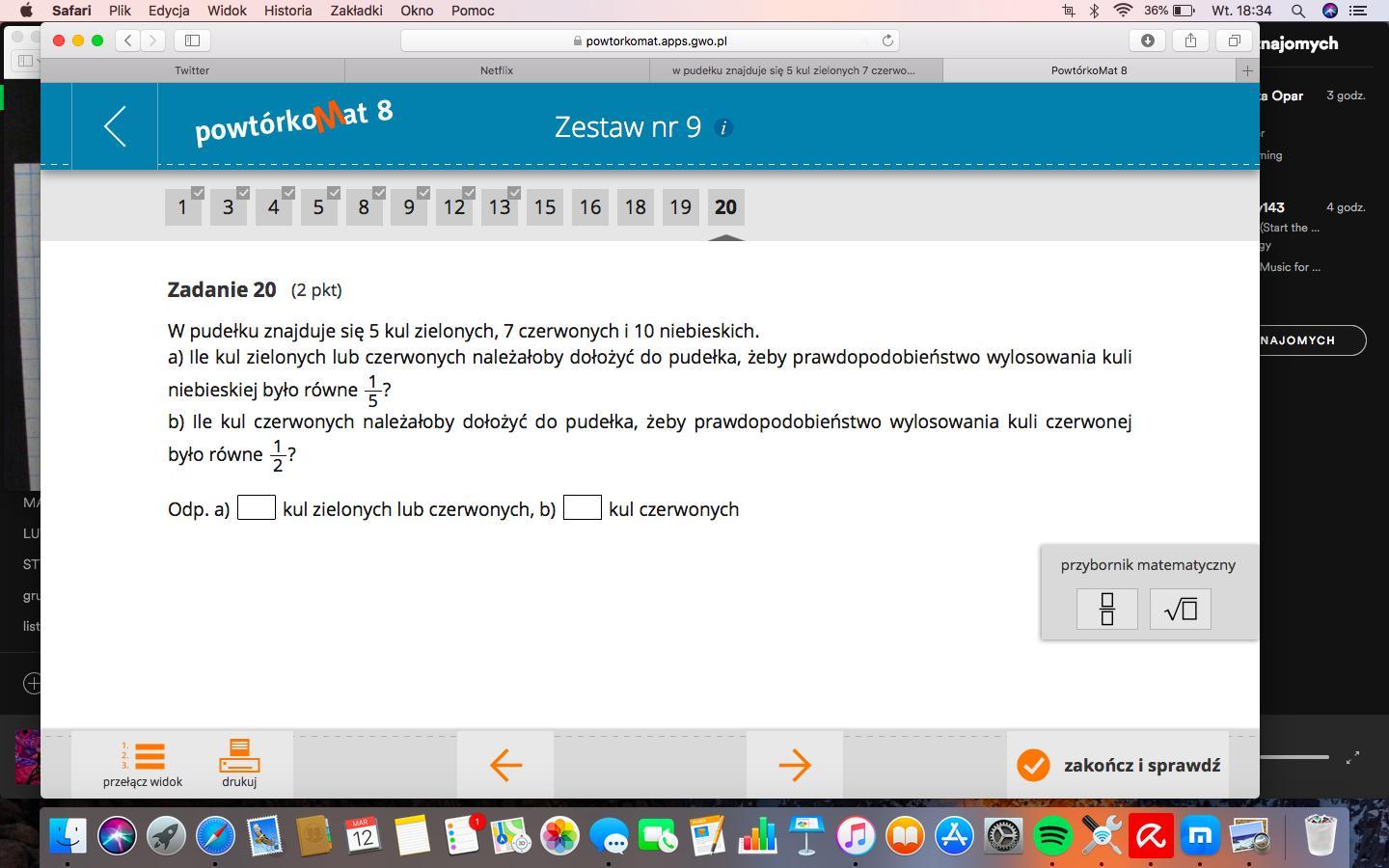This screenshot has height=868, width=1389.
Task: Click the przełącz widok list icon
Action: point(143,755)
